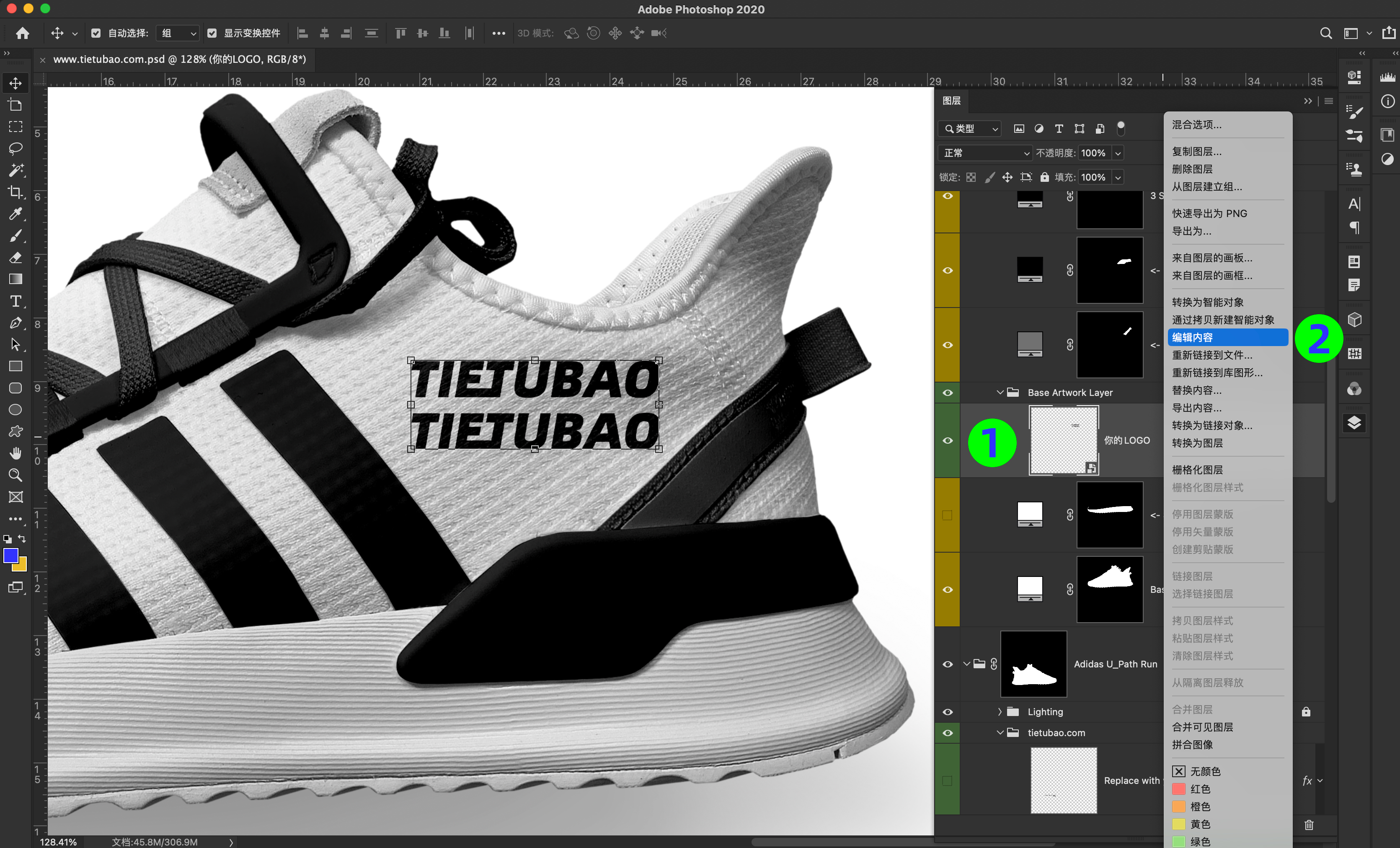Select the Zoom tool
The width and height of the screenshot is (1400, 848).
(x=15, y=475)
